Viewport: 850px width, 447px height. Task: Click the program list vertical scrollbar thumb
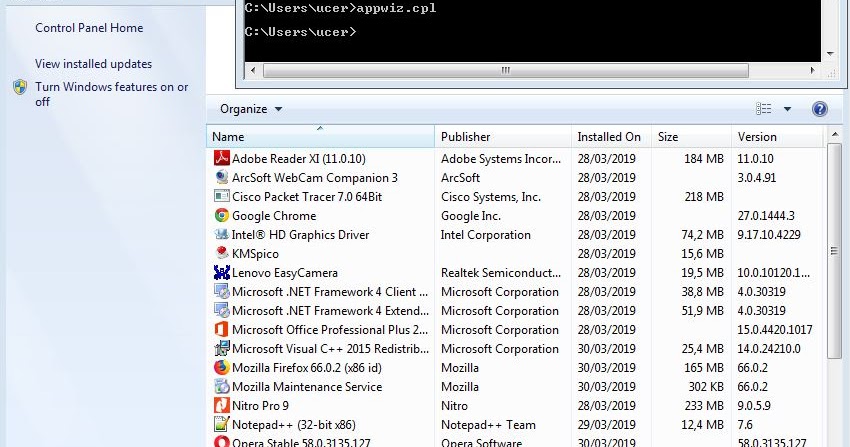[x=835, y=250]
